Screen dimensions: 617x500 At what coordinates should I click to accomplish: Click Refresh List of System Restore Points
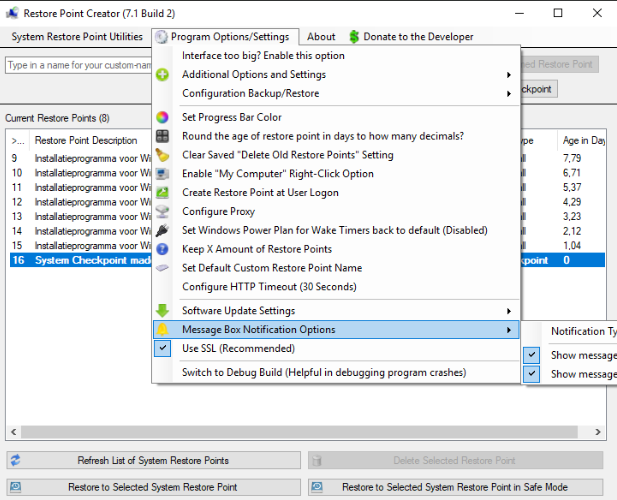click(x=153, y=461)
